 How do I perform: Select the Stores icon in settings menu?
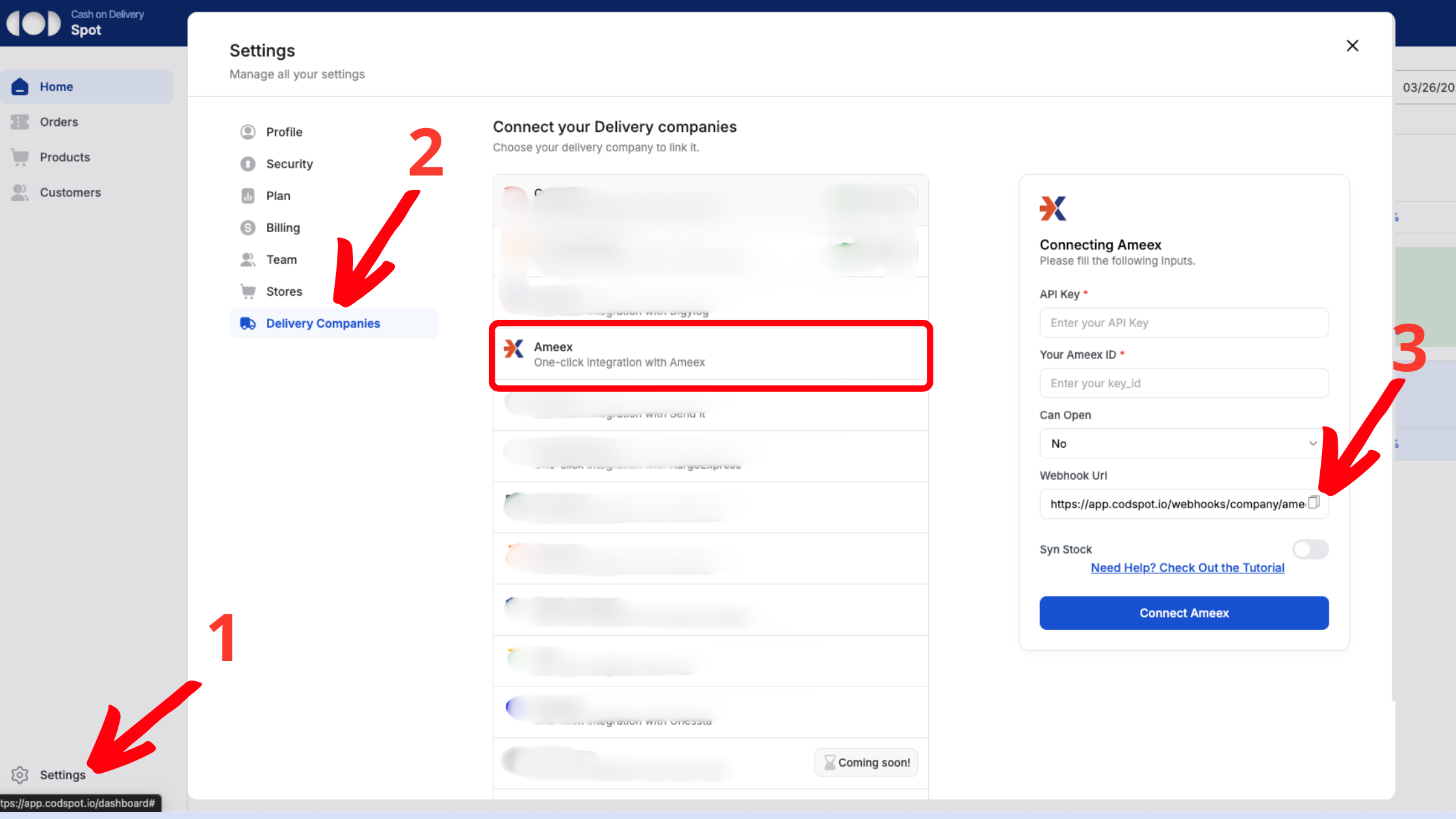(248, 291)
